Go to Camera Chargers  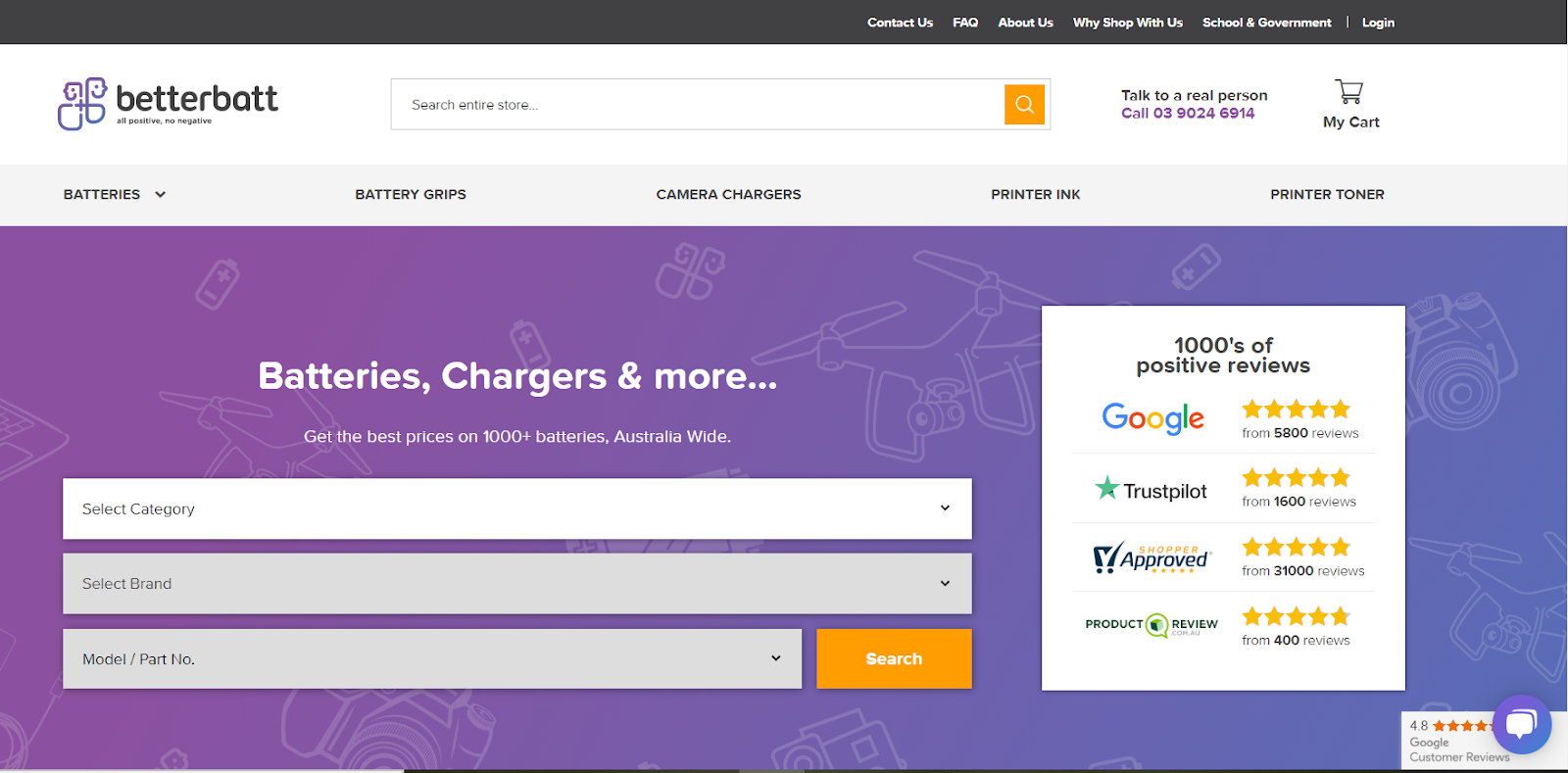point(728,194)
